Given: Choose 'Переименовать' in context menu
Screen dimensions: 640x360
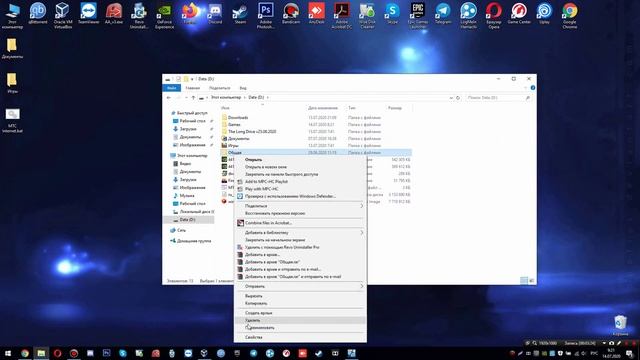Looking at the screenshot, I should tap(300, 328).
